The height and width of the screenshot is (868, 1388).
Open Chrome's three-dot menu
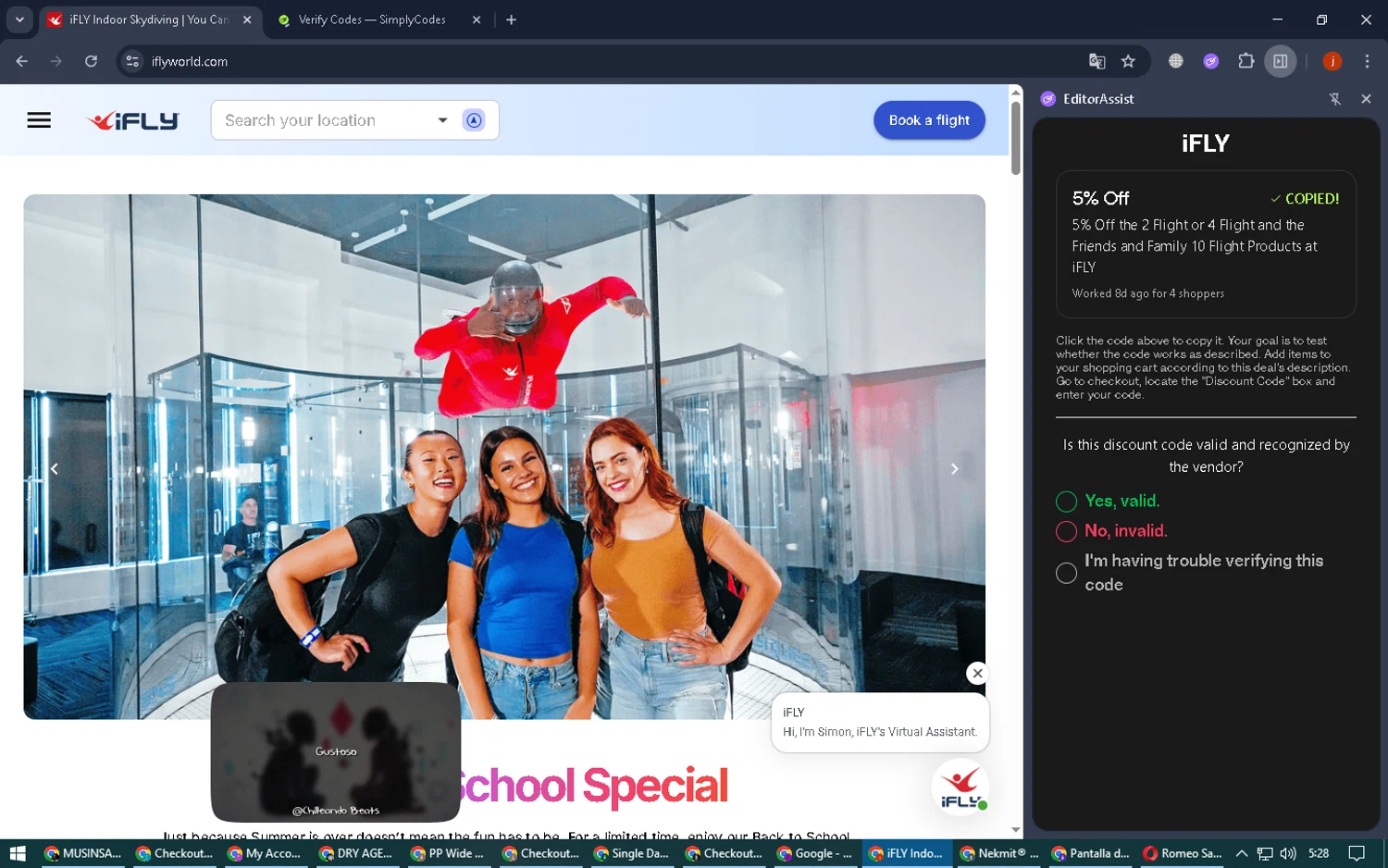tap(1367, 61)
